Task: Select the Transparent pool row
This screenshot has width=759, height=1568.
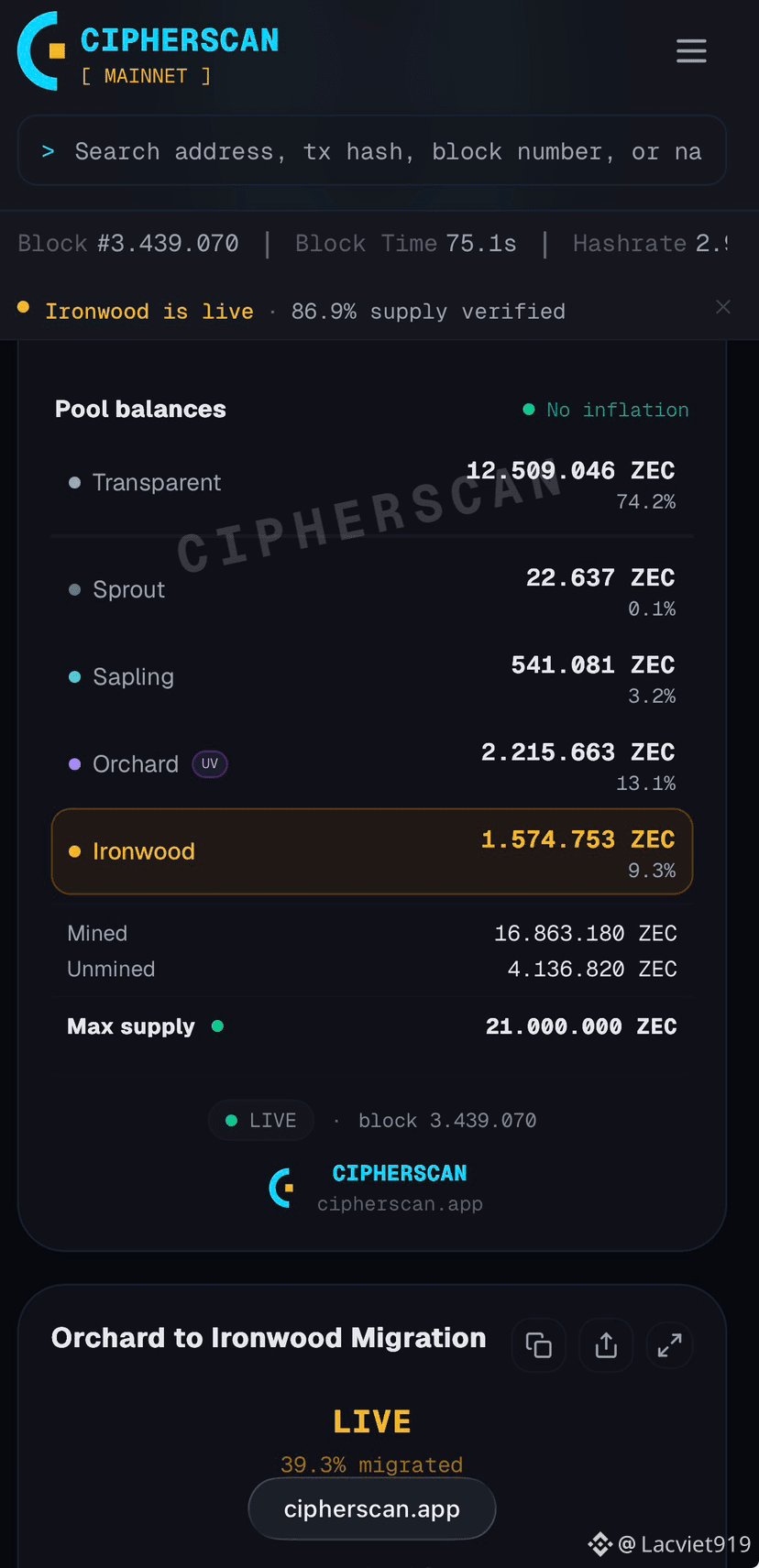Action: tap(372, 484)
